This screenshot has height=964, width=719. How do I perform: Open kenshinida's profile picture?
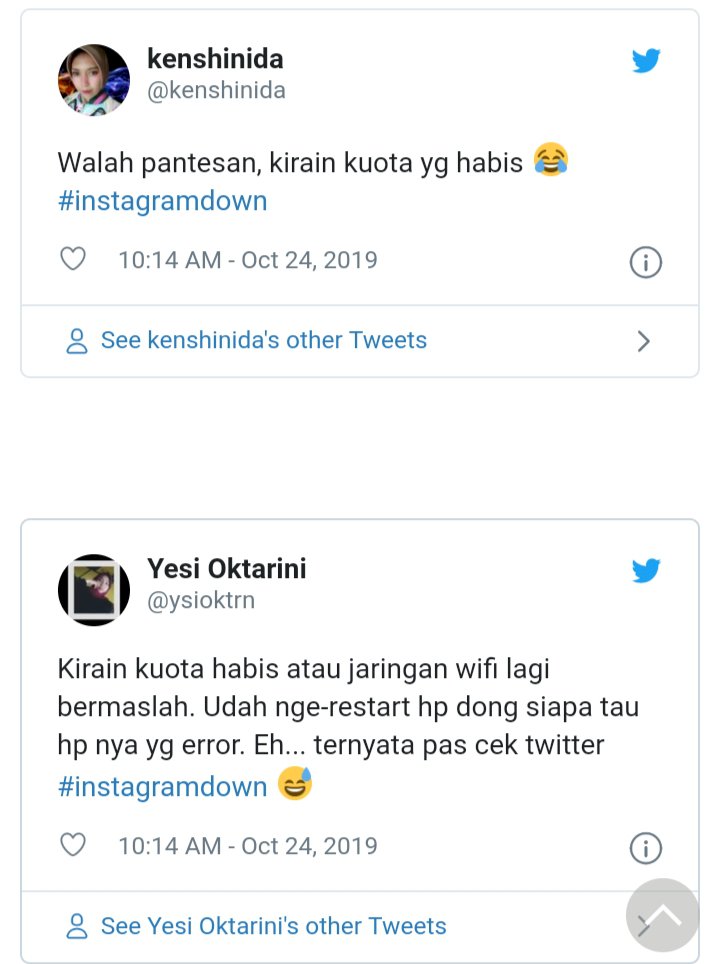tap(94, 80)
